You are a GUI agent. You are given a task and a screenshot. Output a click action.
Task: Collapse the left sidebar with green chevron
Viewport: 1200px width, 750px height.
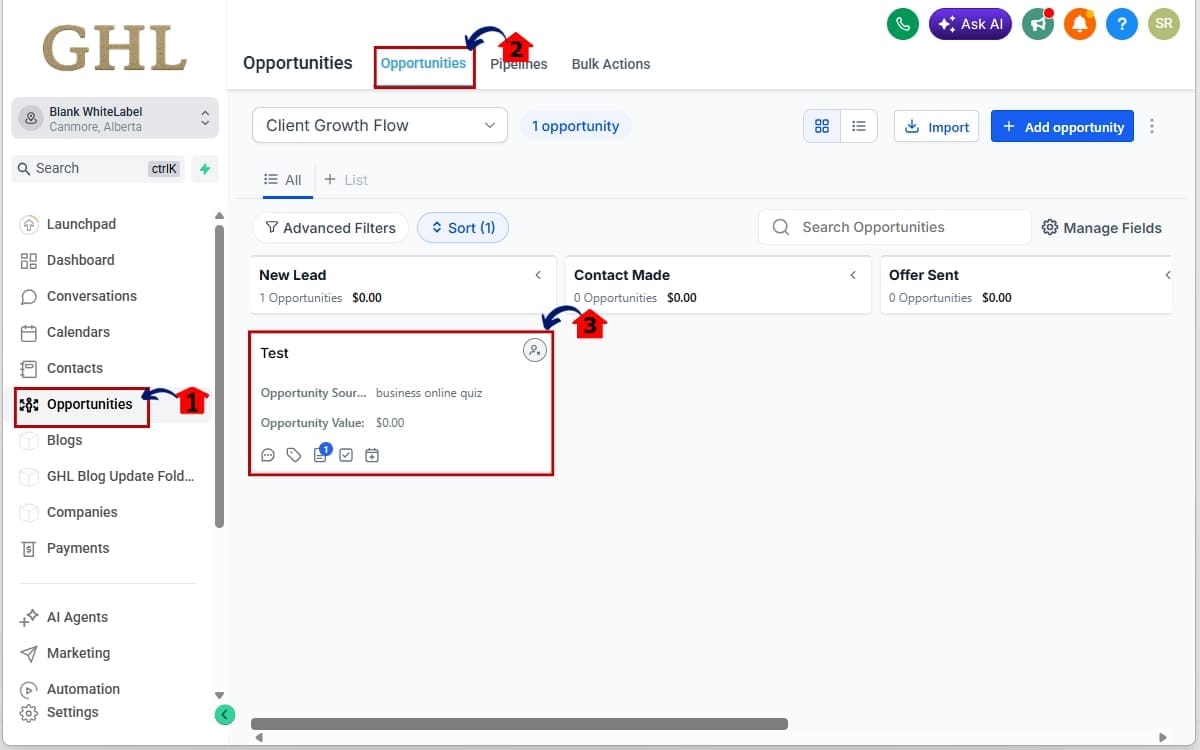tap(224, 714)
